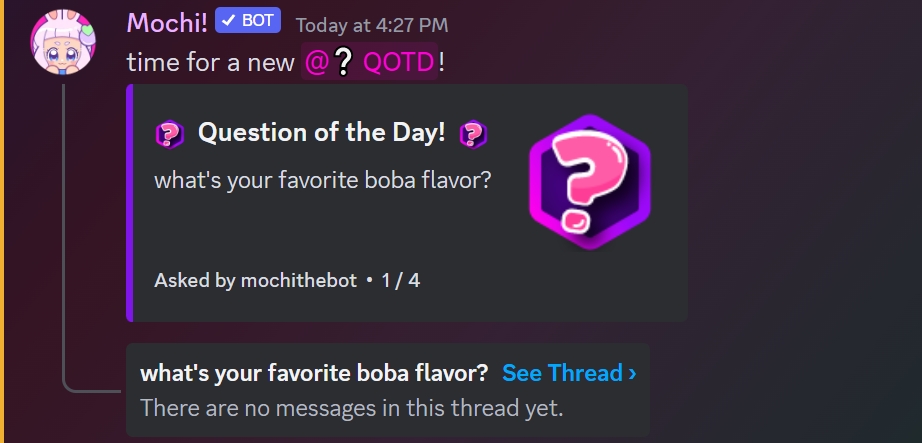
Task: Click the 'time for a new' message text
Action: [x=210, y=62]
